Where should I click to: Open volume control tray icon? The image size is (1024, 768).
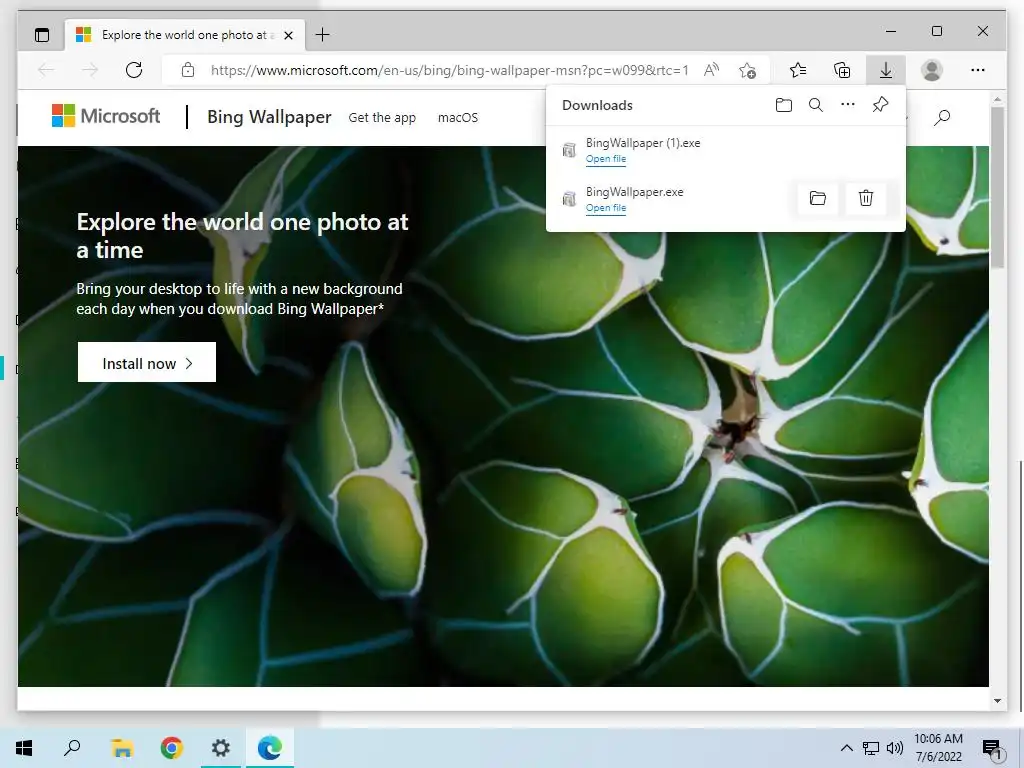coord(895,748)
